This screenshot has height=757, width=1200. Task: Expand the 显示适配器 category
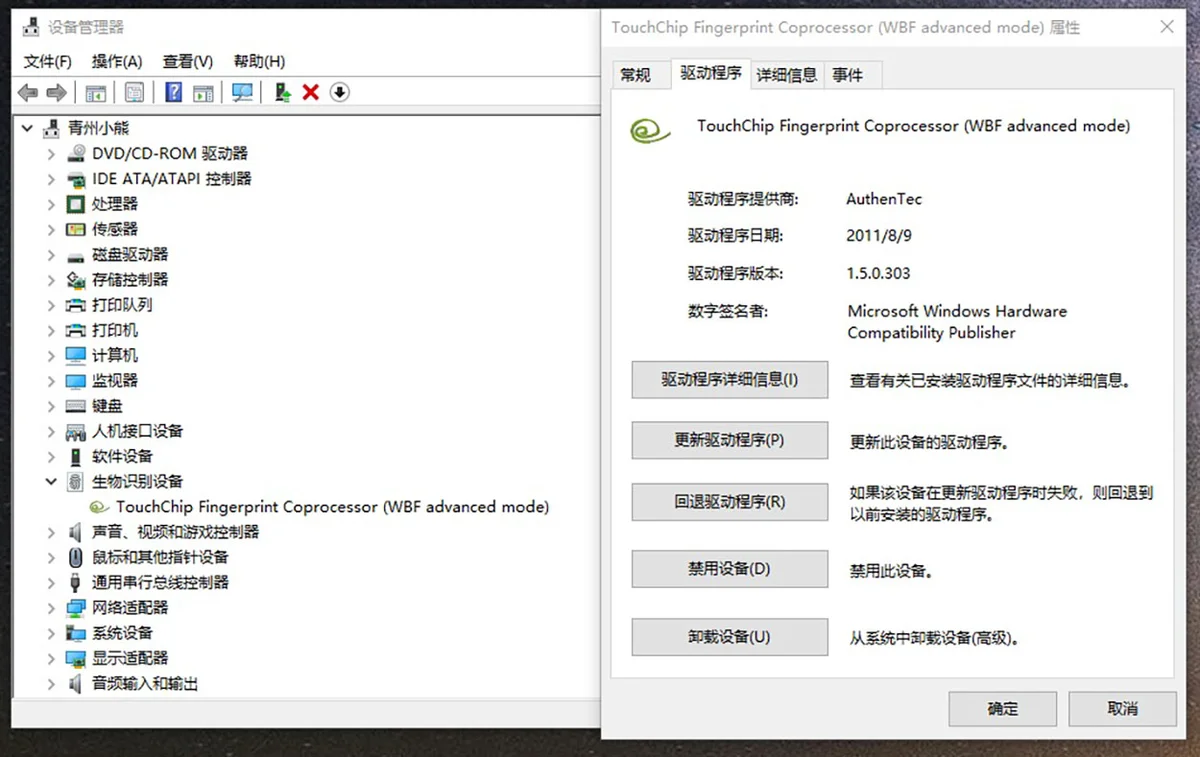pos(51,658)
